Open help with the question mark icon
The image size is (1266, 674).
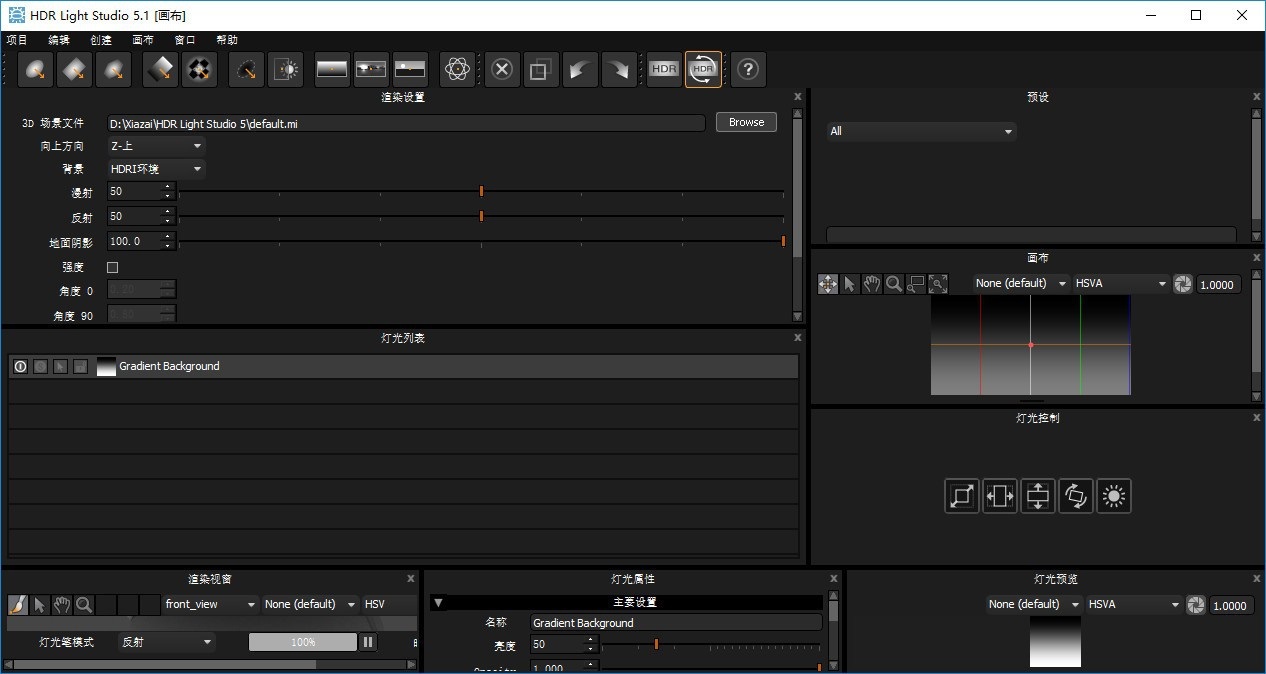coord(749,70)
